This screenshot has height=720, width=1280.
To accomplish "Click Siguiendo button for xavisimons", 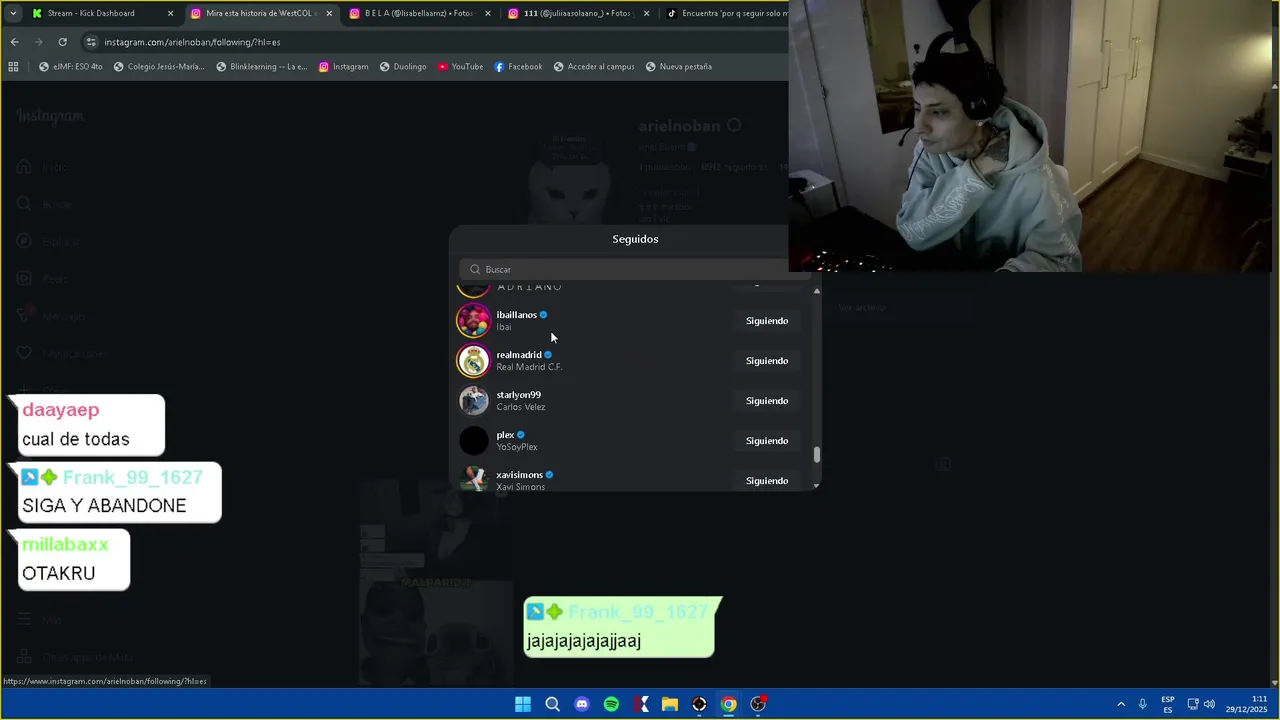I will click(767, 481).
